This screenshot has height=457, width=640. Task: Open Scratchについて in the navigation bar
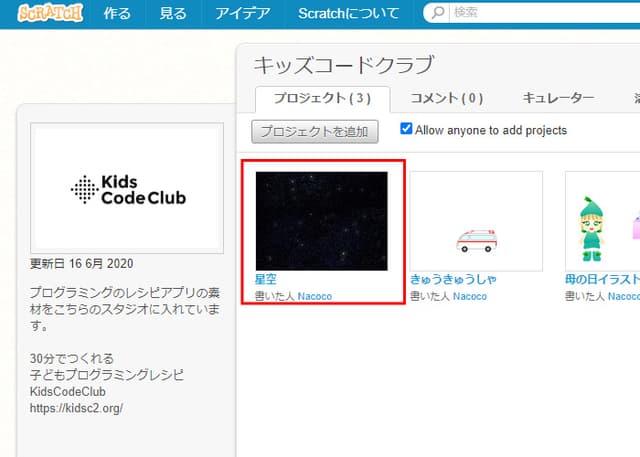click(x=348, y=14)
